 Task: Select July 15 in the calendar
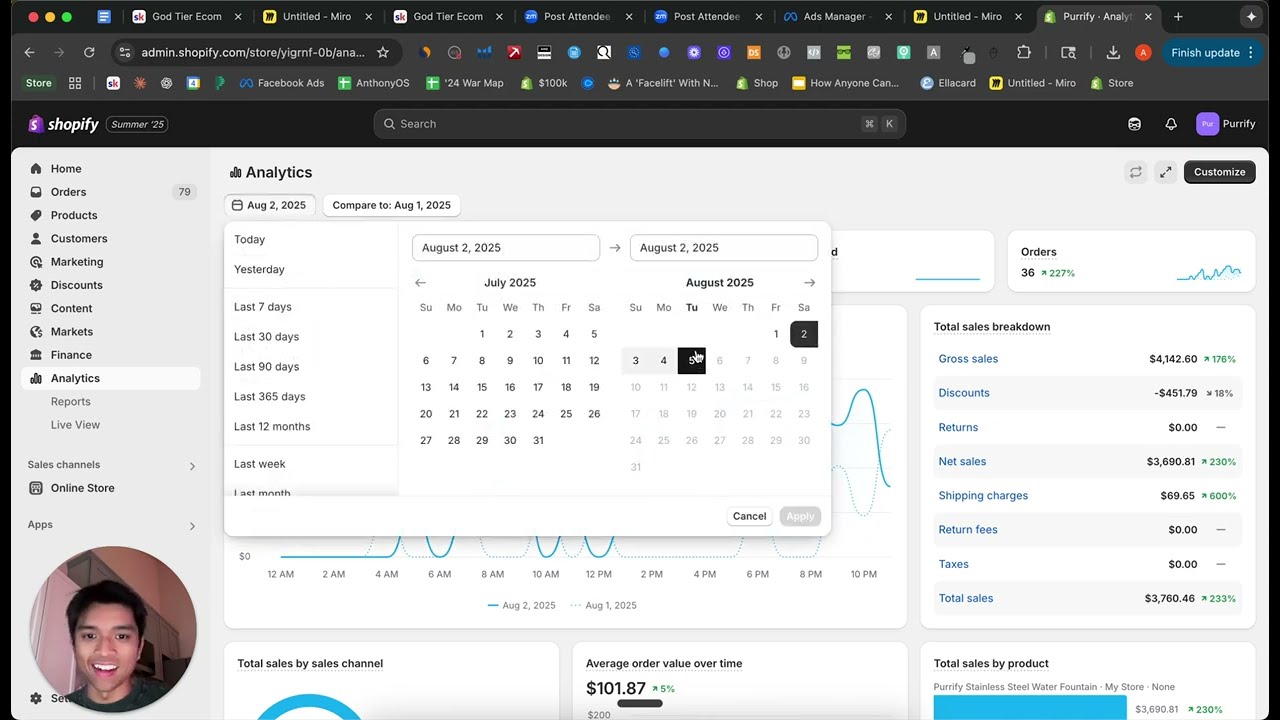[482, 387]
